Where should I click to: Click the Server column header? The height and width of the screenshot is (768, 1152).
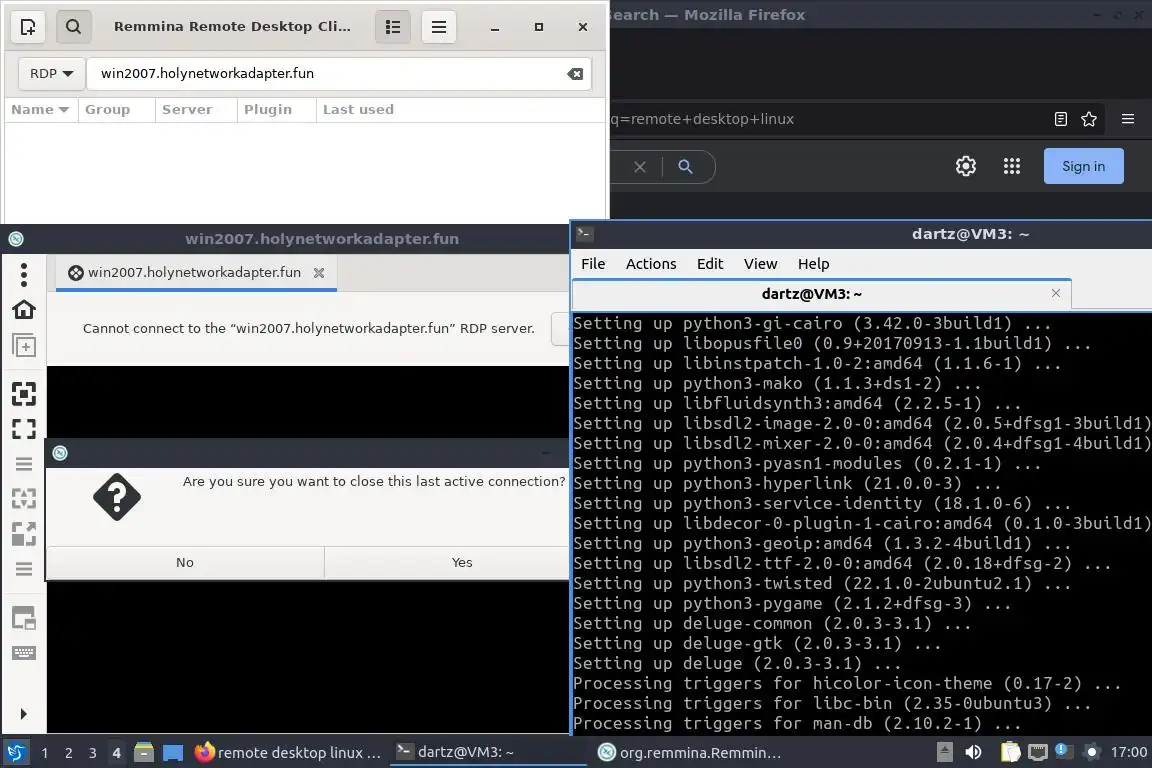point(195,110)
